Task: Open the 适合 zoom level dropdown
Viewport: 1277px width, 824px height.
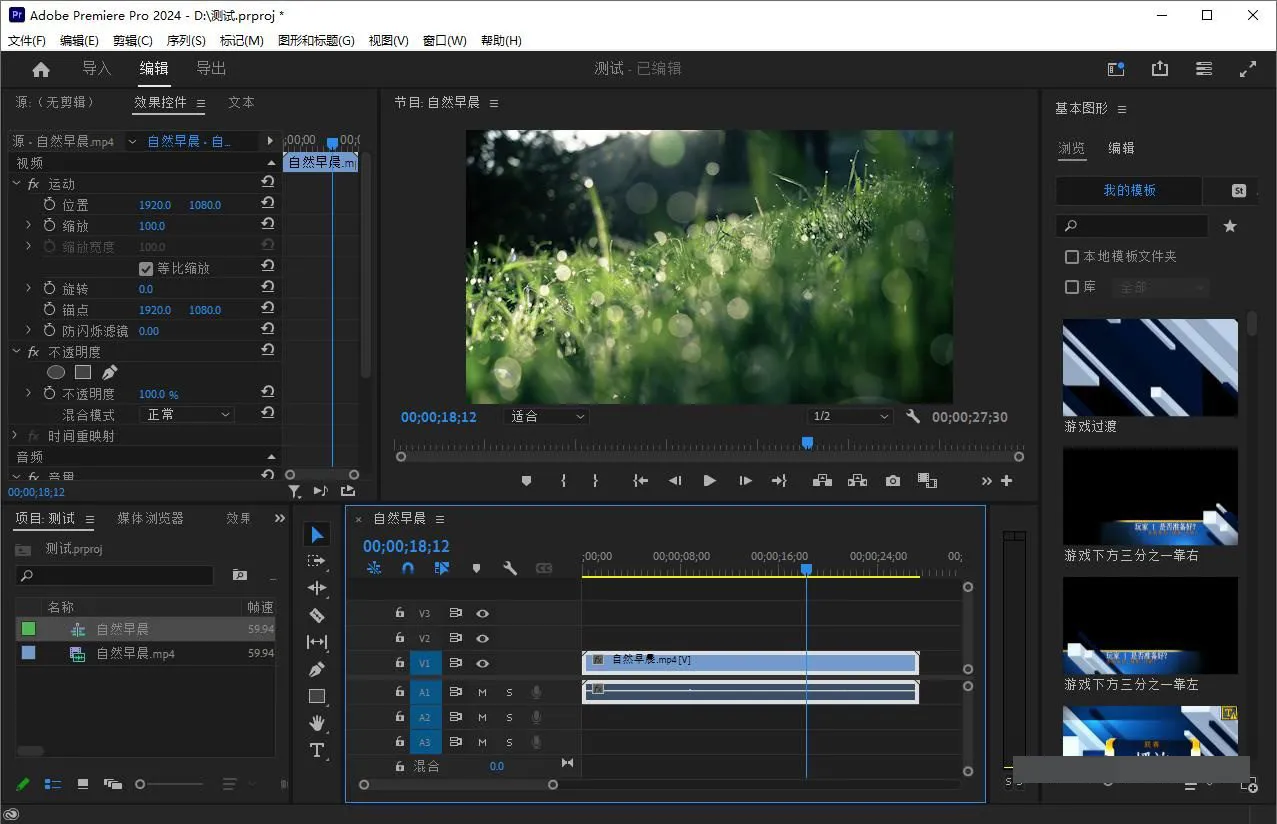Action: tap(547, 417)
